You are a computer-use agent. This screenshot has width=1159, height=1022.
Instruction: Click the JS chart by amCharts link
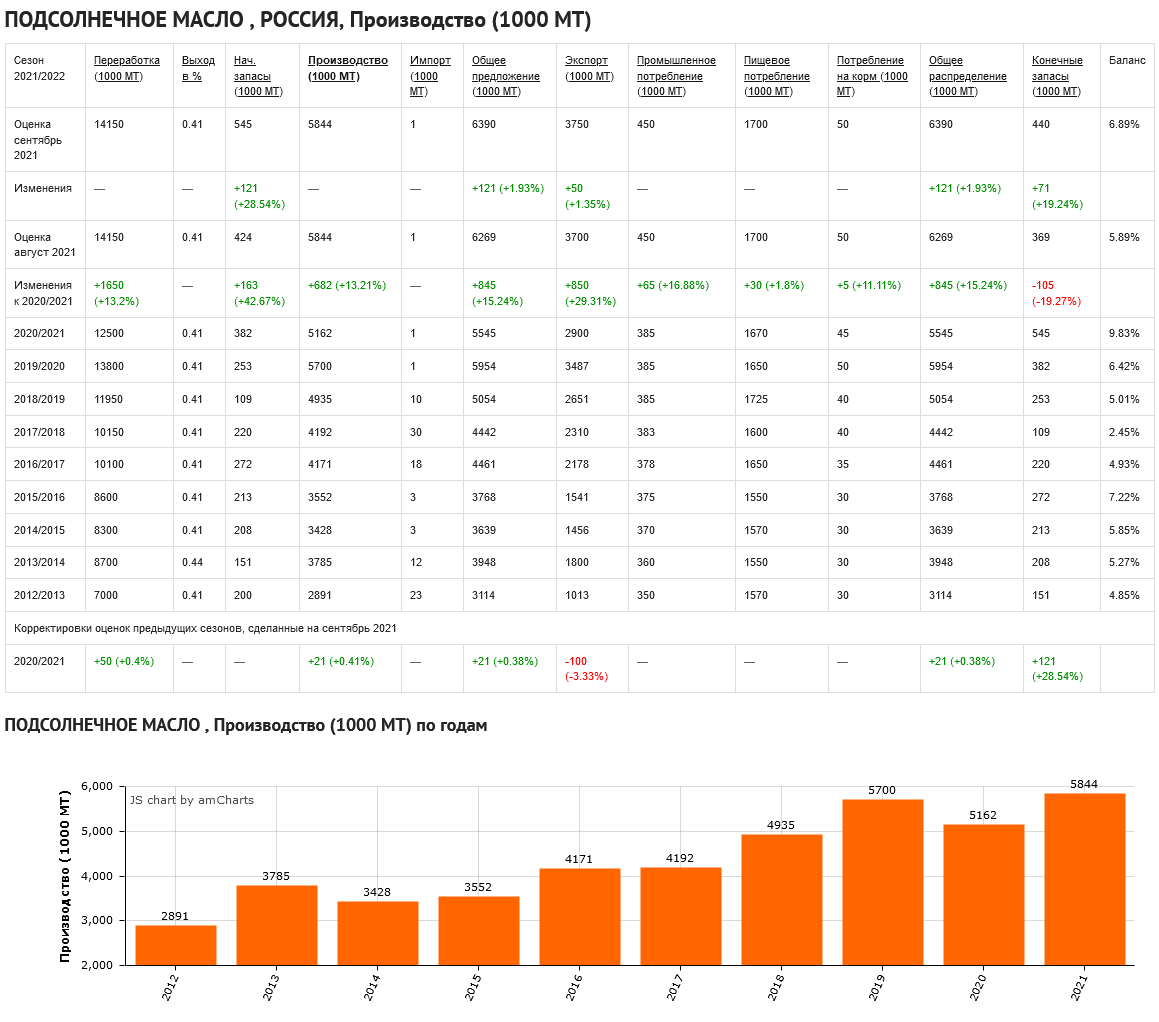pyautogui.click(x=191, y=800)
